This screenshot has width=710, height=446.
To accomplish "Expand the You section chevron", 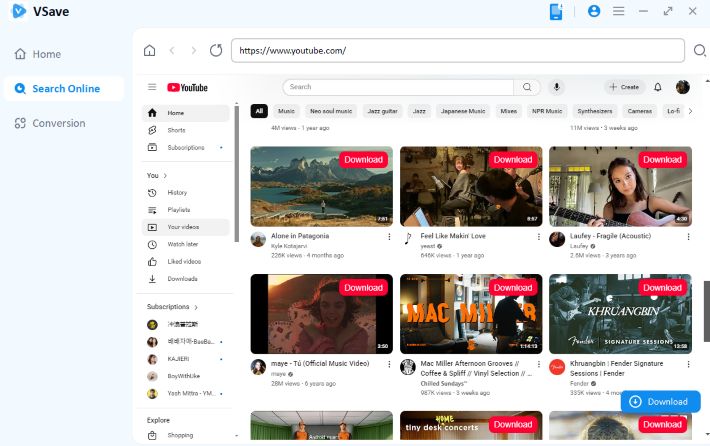I will pos(165,175).
